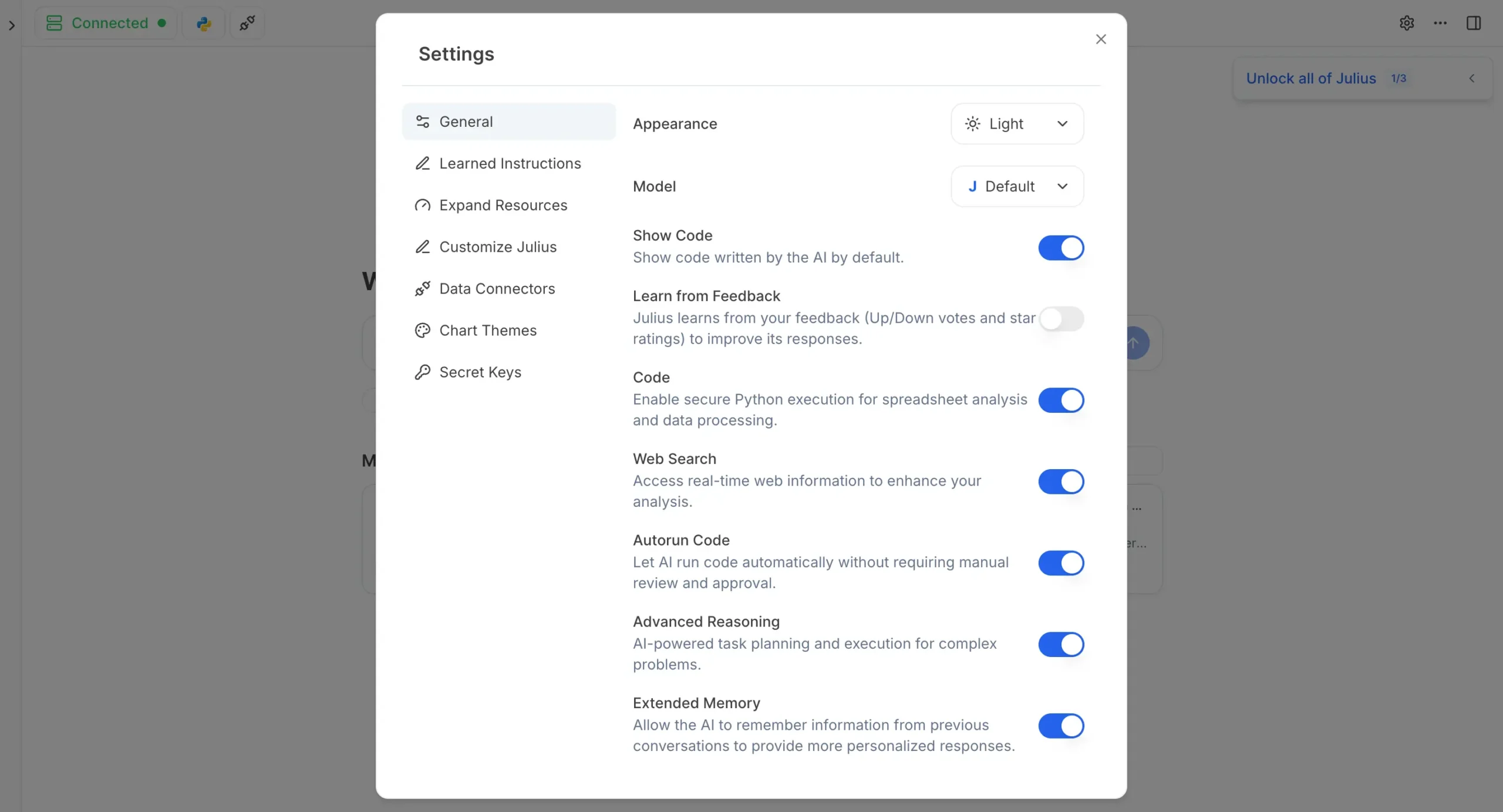Screen dimensions: 1503x812
Task: Close the Settings dialog
Action: [1100, 39]
